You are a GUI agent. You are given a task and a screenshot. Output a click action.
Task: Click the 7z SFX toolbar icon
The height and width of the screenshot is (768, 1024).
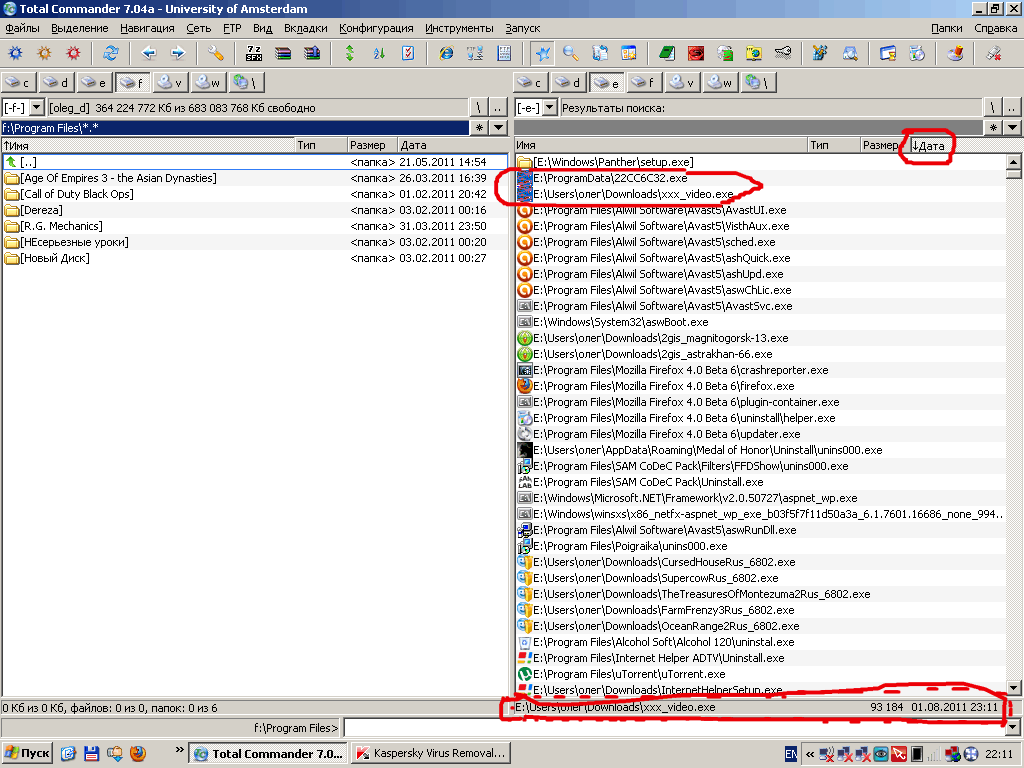254,53
